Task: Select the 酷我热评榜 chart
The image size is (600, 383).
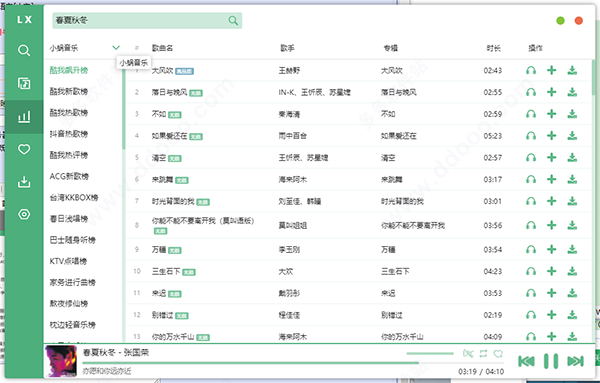Action: pyautogui.click(x=69, y=155)
